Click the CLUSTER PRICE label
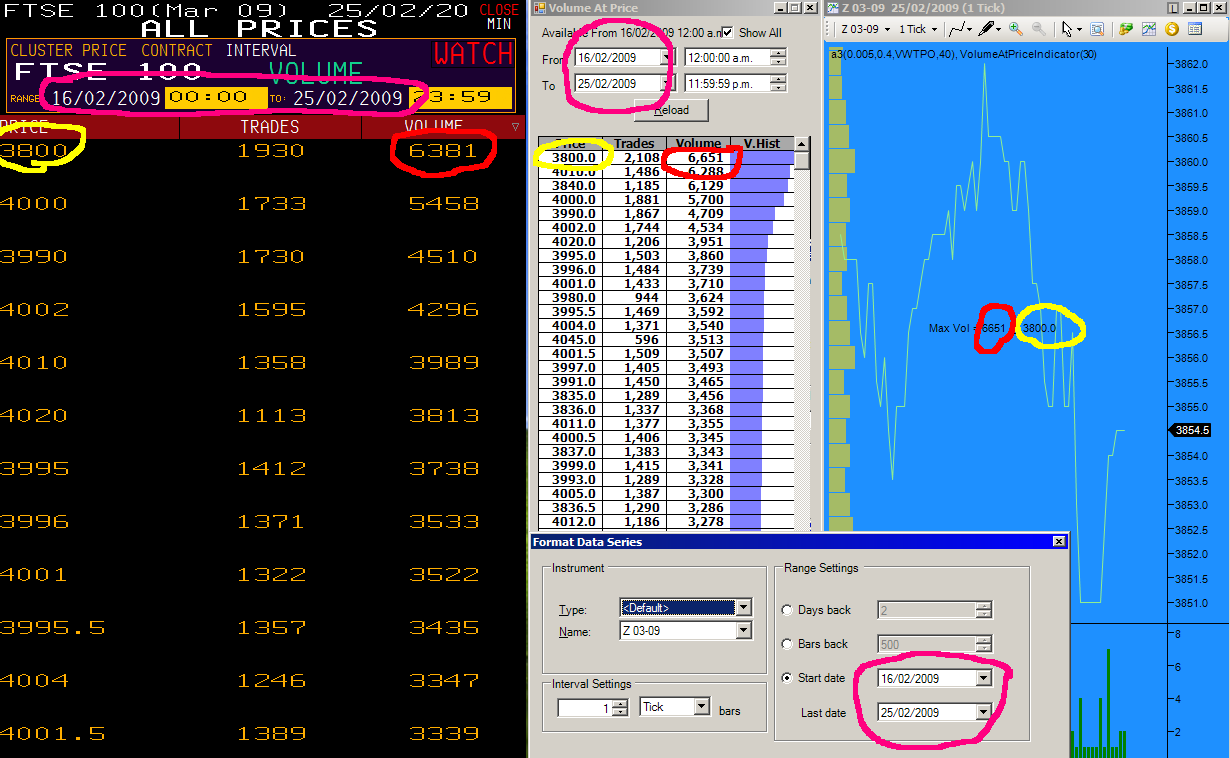 click(x=68, y=50)
